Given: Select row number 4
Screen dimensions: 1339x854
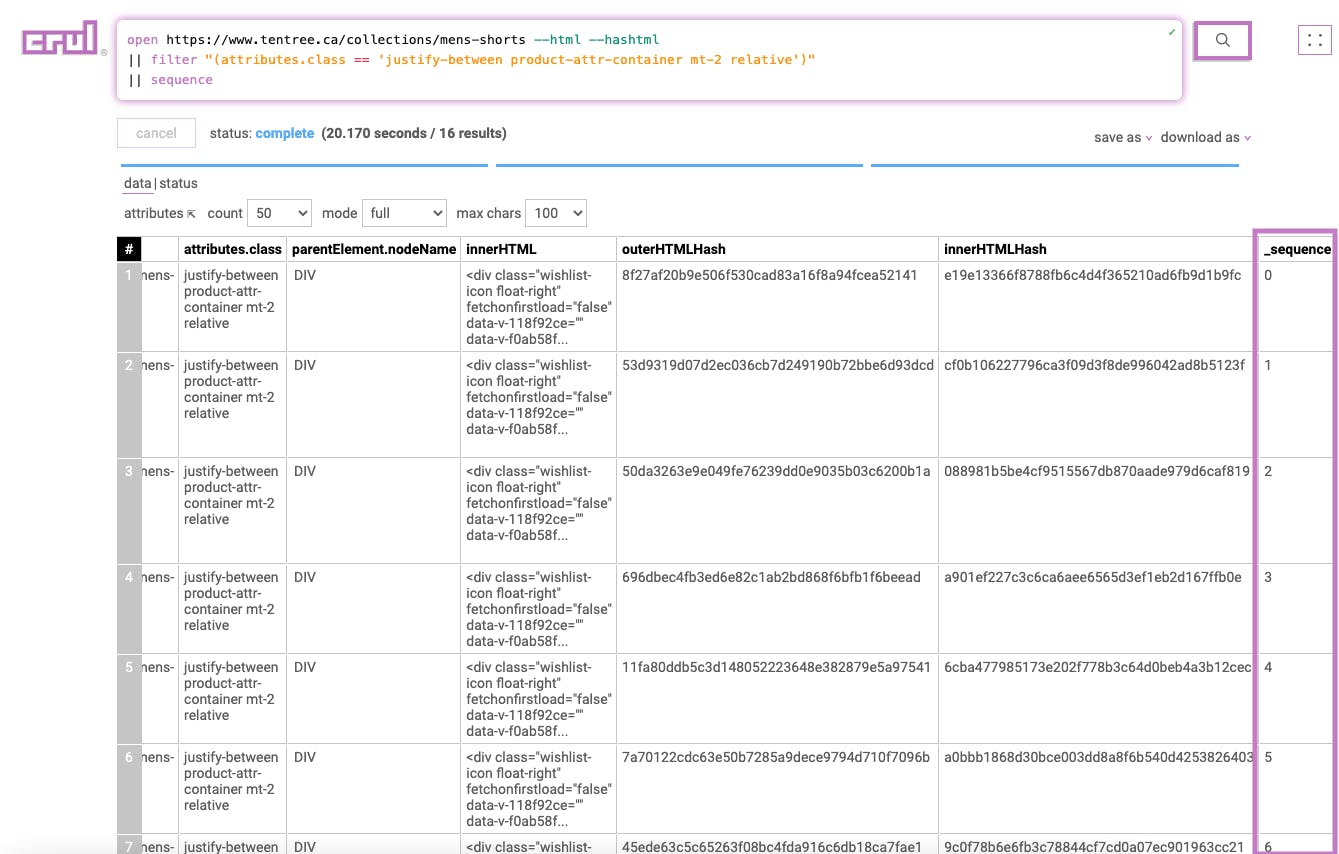Looking at the screenshot, I should (129, 608).
